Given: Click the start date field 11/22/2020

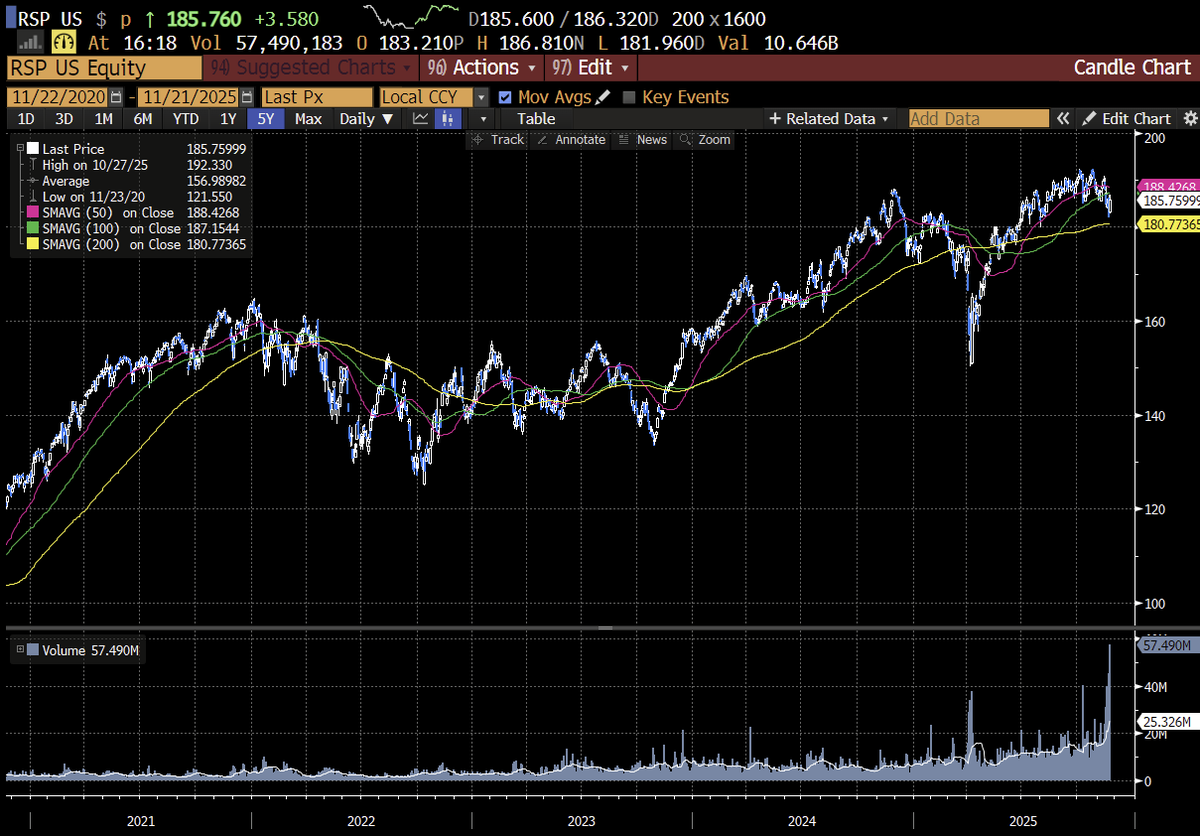Looking at the screenshot, I should (59, 97).
